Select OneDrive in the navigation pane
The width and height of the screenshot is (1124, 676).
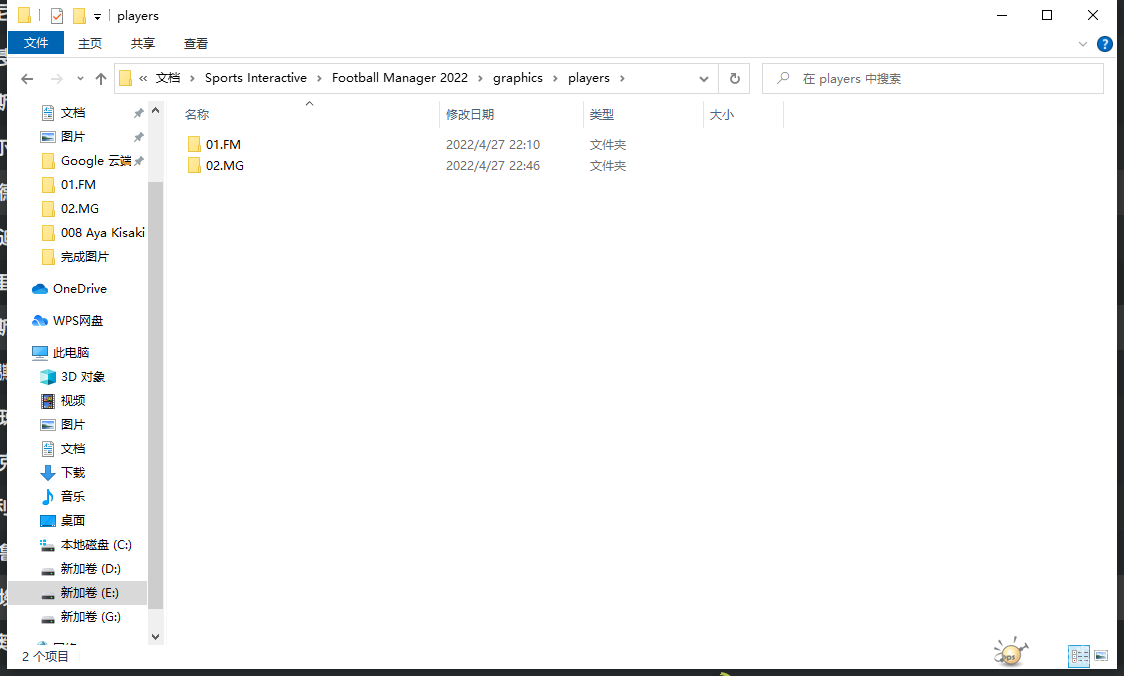tap(79, 289)
